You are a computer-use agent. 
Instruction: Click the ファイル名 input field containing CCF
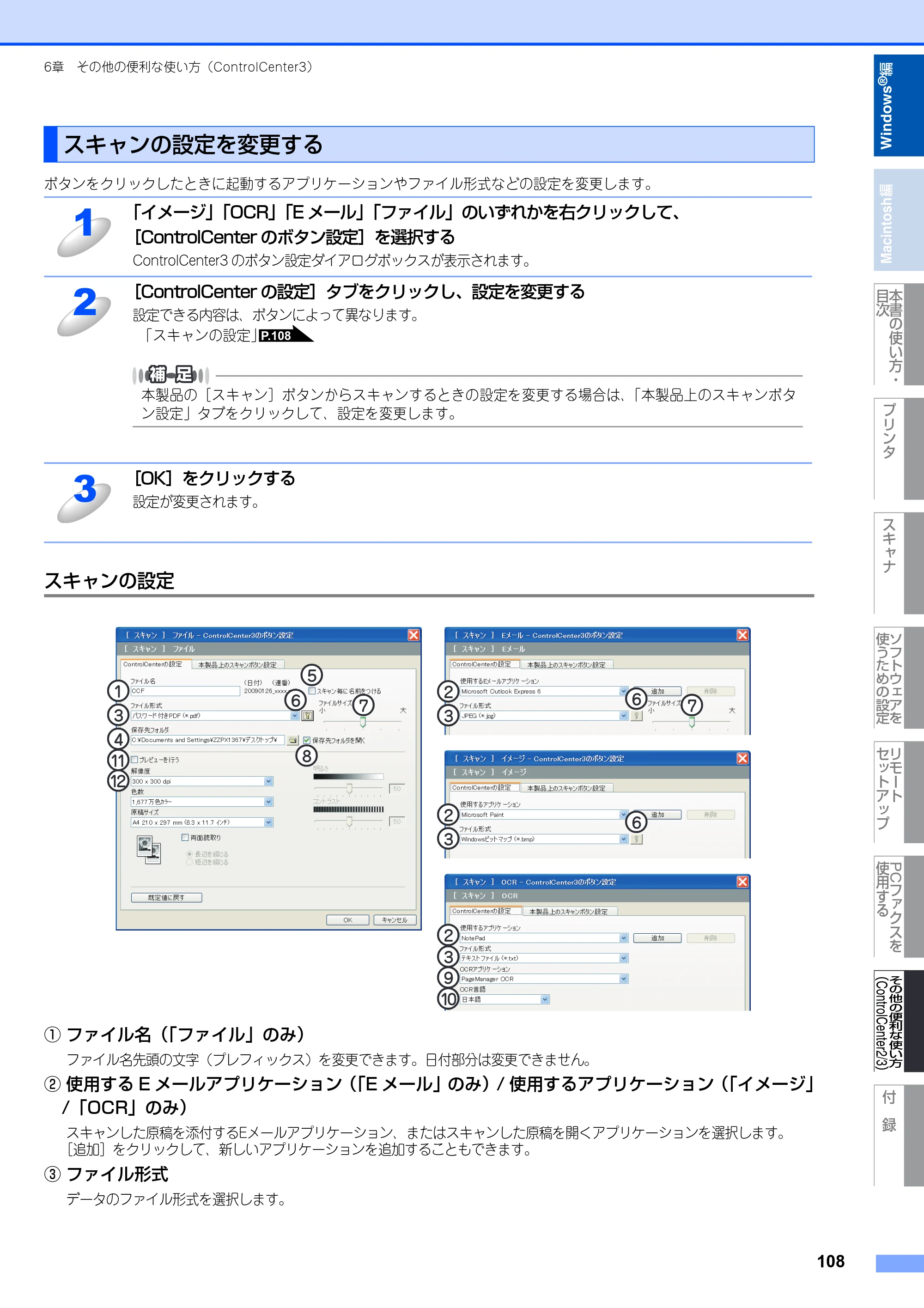coord(185,691)
